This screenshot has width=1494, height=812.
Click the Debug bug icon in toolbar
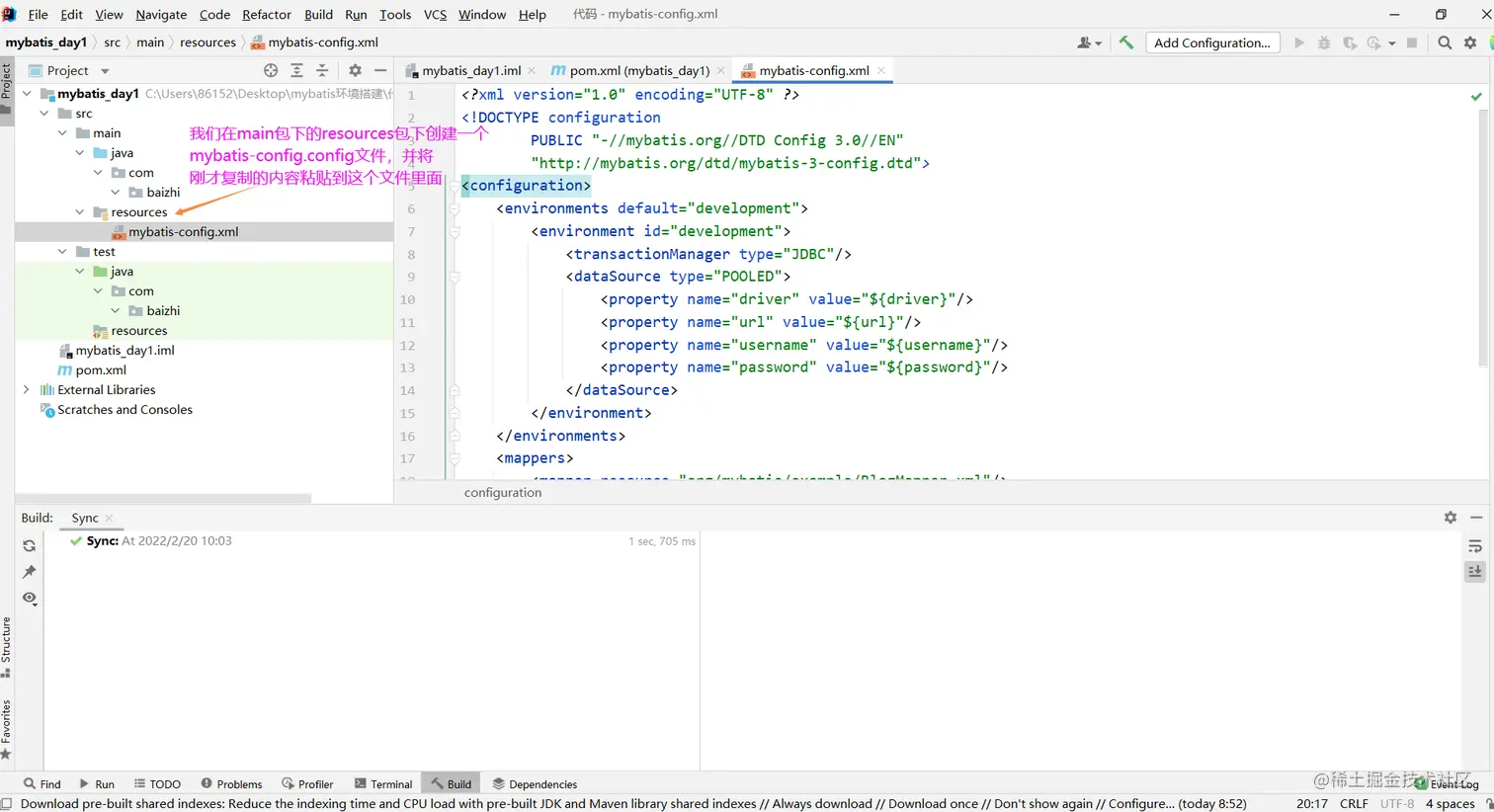[1324, 42]
